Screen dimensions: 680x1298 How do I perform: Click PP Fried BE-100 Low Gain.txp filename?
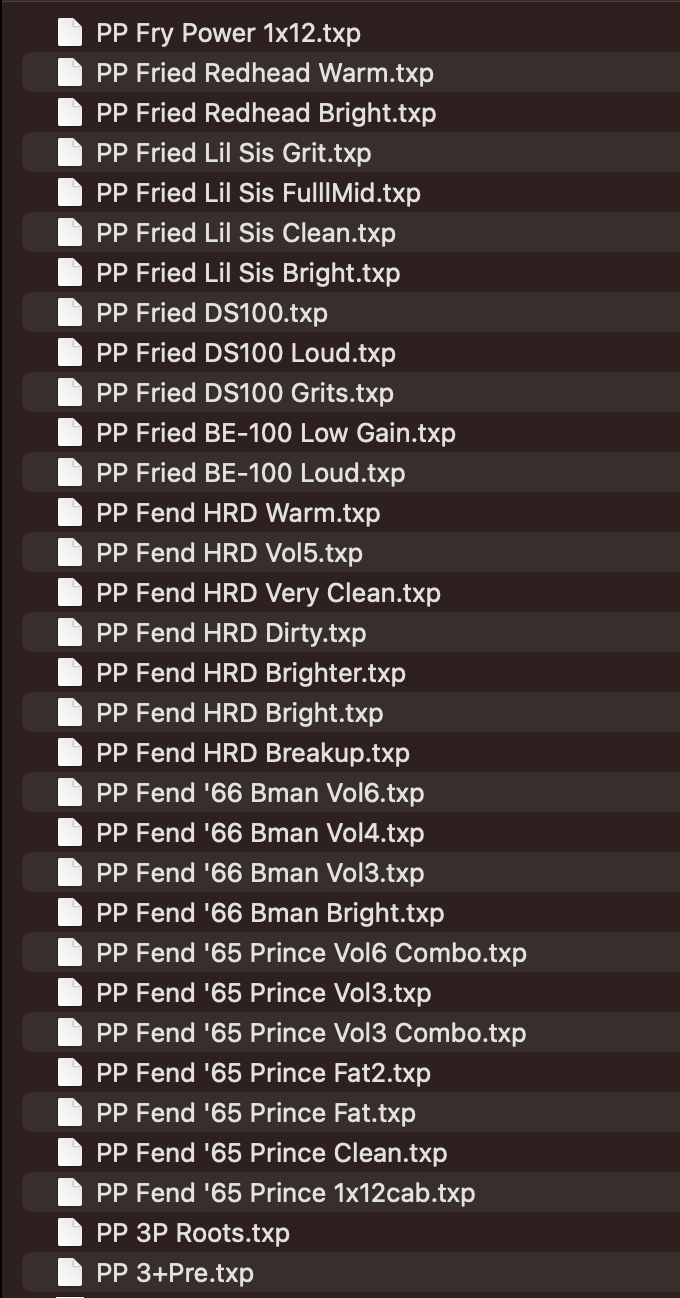(276, 433)
